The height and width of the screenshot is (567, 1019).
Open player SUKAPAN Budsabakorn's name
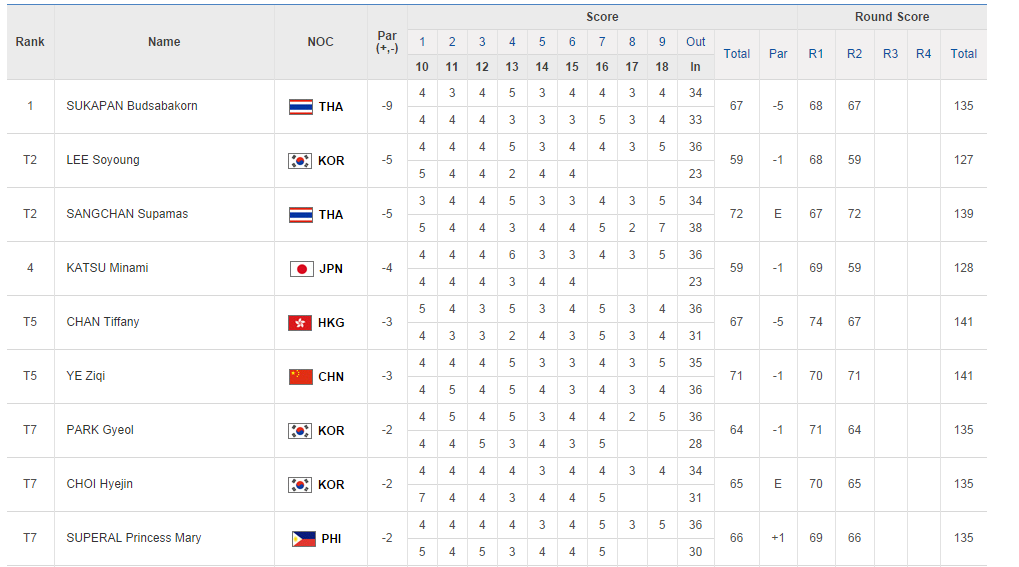[x=131, y=106]
